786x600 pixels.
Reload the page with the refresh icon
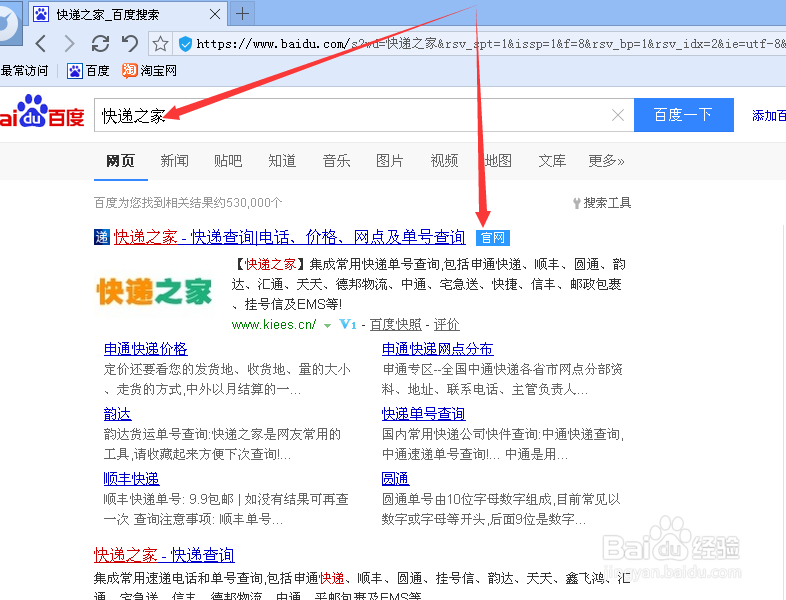100,44
